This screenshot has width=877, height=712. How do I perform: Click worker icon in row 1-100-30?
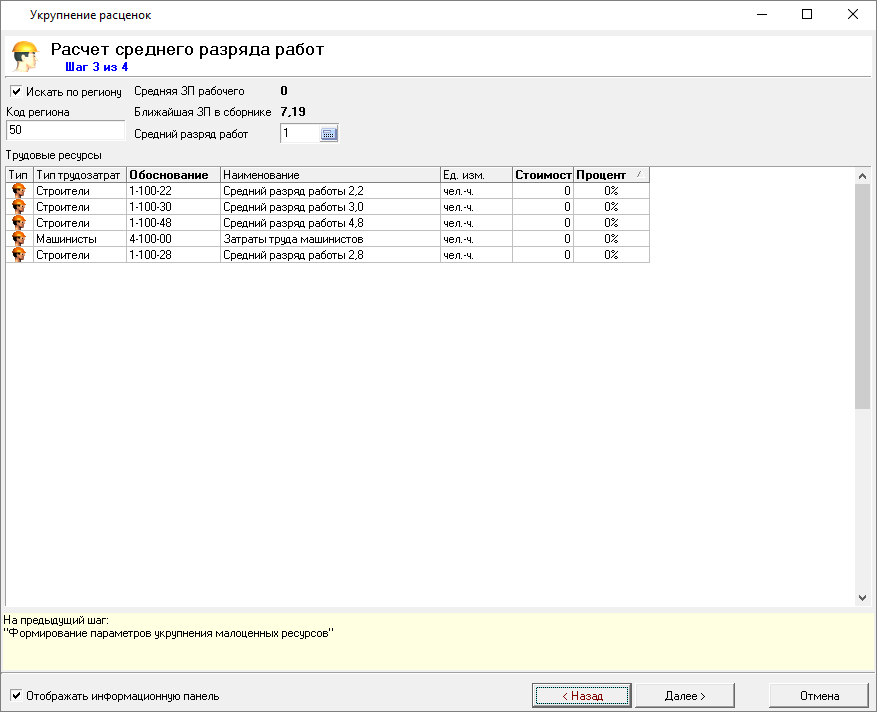18,207
